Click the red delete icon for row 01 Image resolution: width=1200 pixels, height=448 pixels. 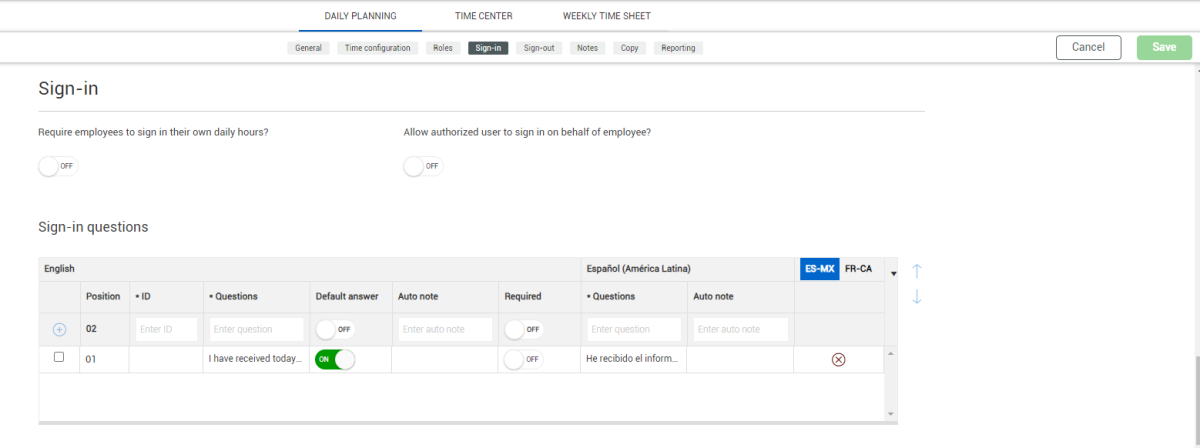(x=838, y=359)
